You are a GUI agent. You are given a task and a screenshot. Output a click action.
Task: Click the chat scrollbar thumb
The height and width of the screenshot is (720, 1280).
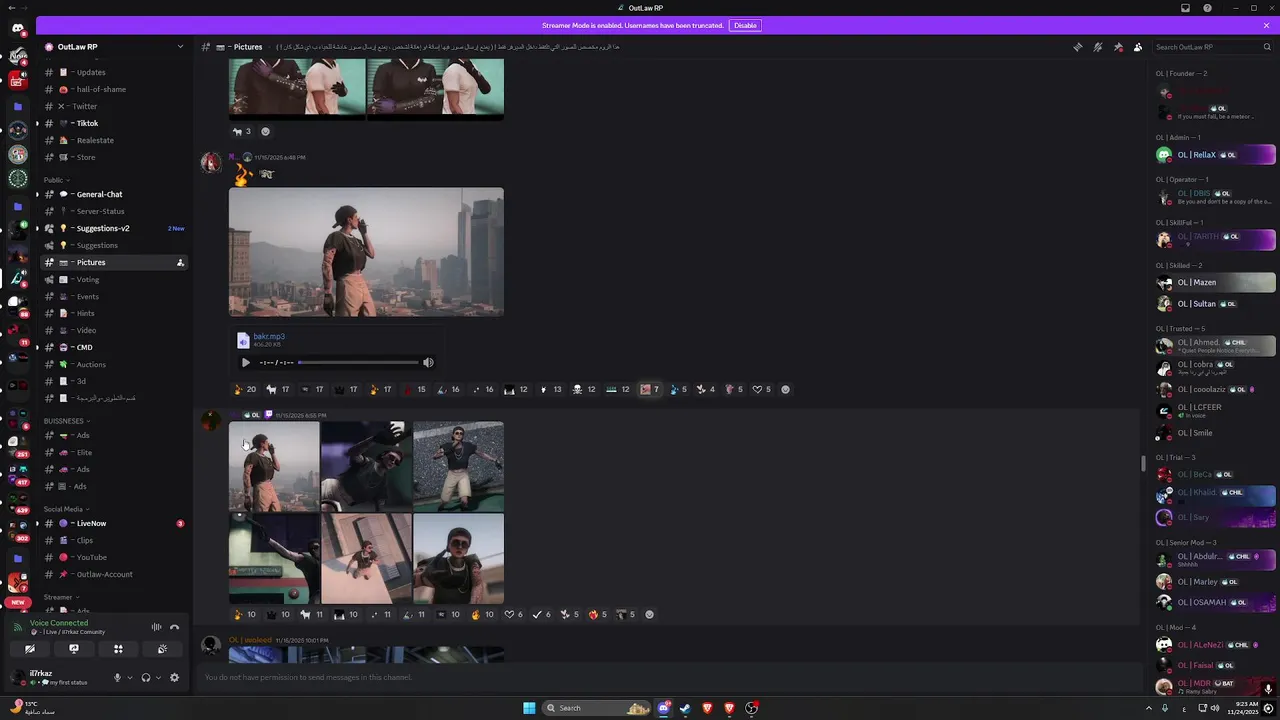(x=1143, y=463)
